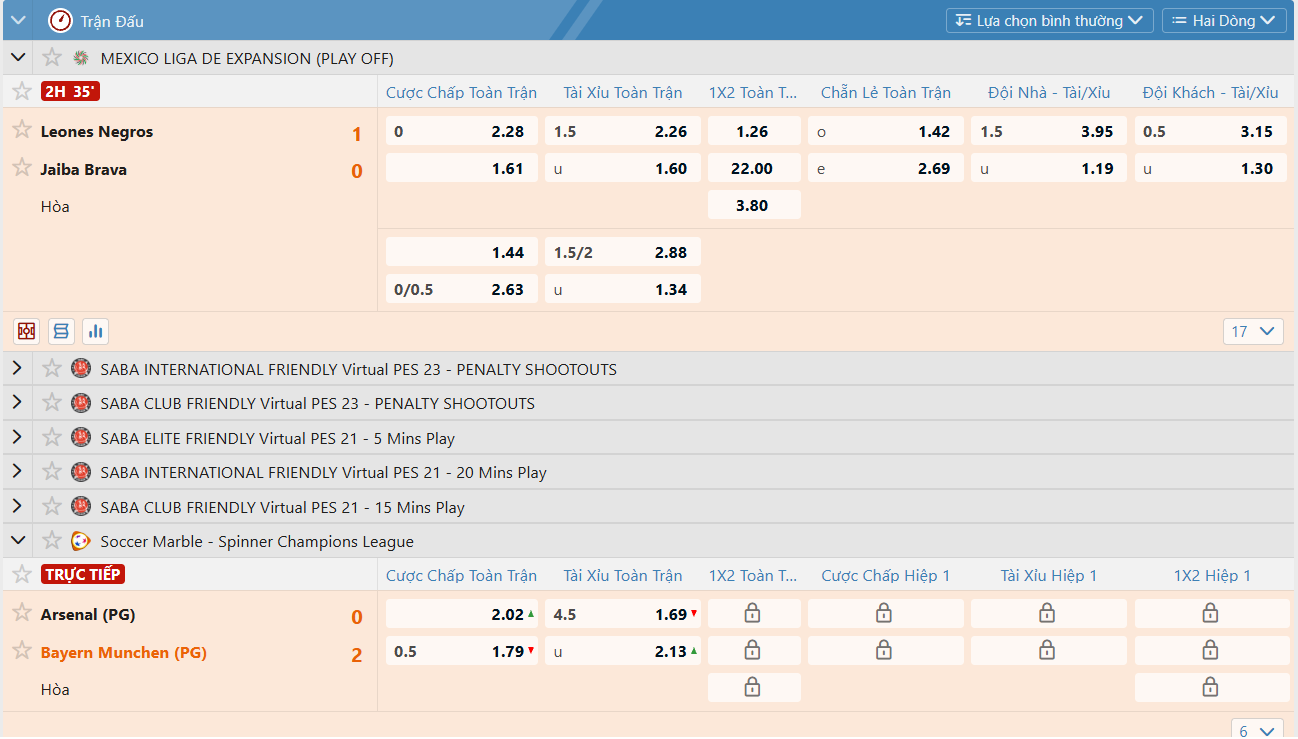The image size is (1298, 739).
Task: Click the clock icon beside Trận Đấu
Action: [60, 21]
